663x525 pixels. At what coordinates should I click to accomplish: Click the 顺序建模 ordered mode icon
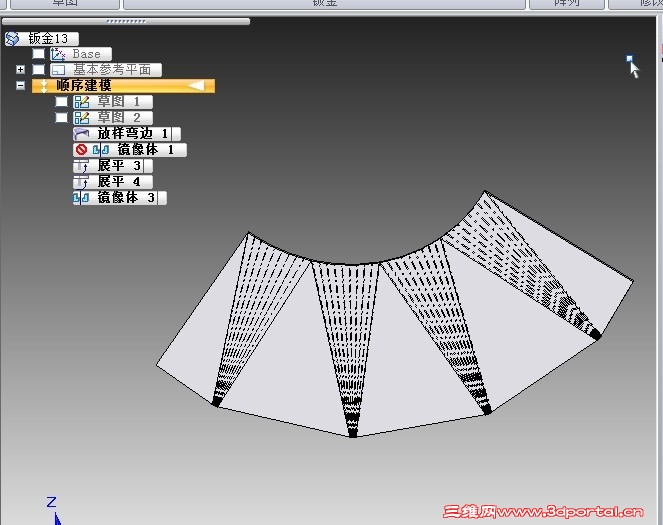point(44,86)
